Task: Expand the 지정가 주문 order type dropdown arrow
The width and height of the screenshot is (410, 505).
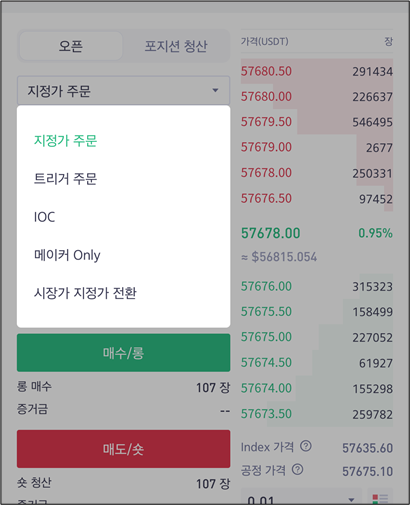Action: [215, 90]
